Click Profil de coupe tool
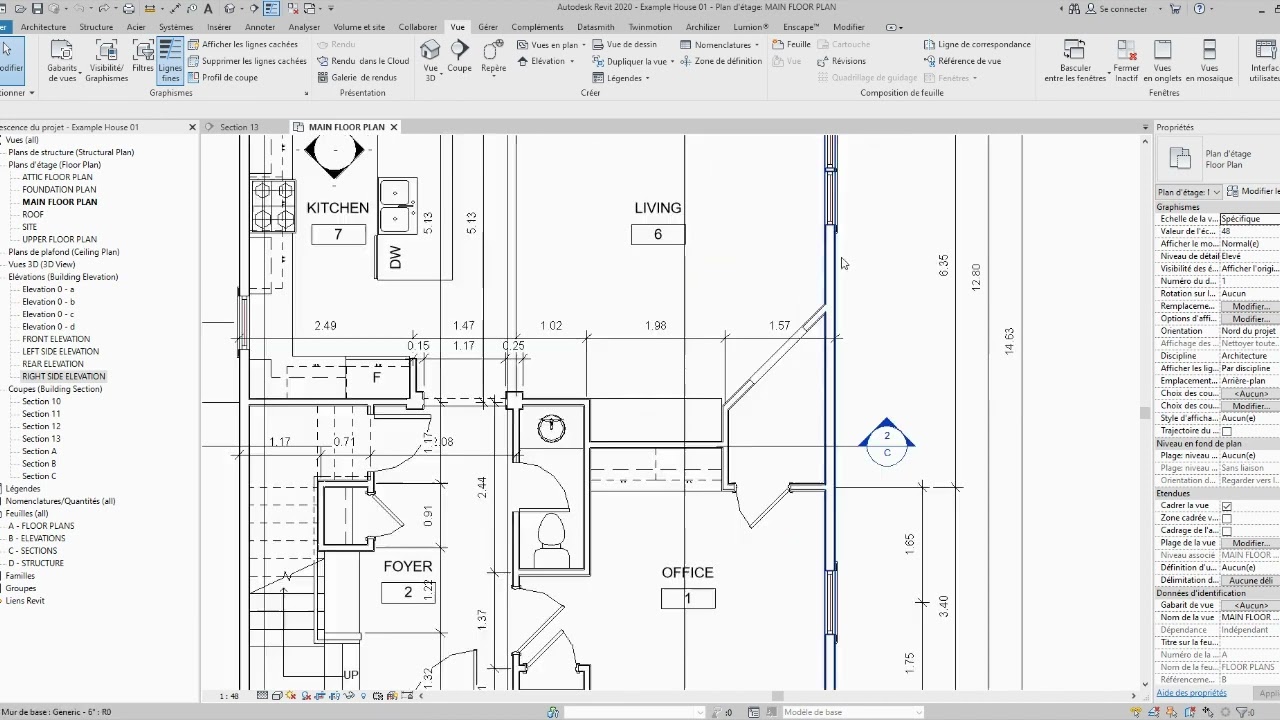This screenshot has height=720, width=1280. (223, 77)
